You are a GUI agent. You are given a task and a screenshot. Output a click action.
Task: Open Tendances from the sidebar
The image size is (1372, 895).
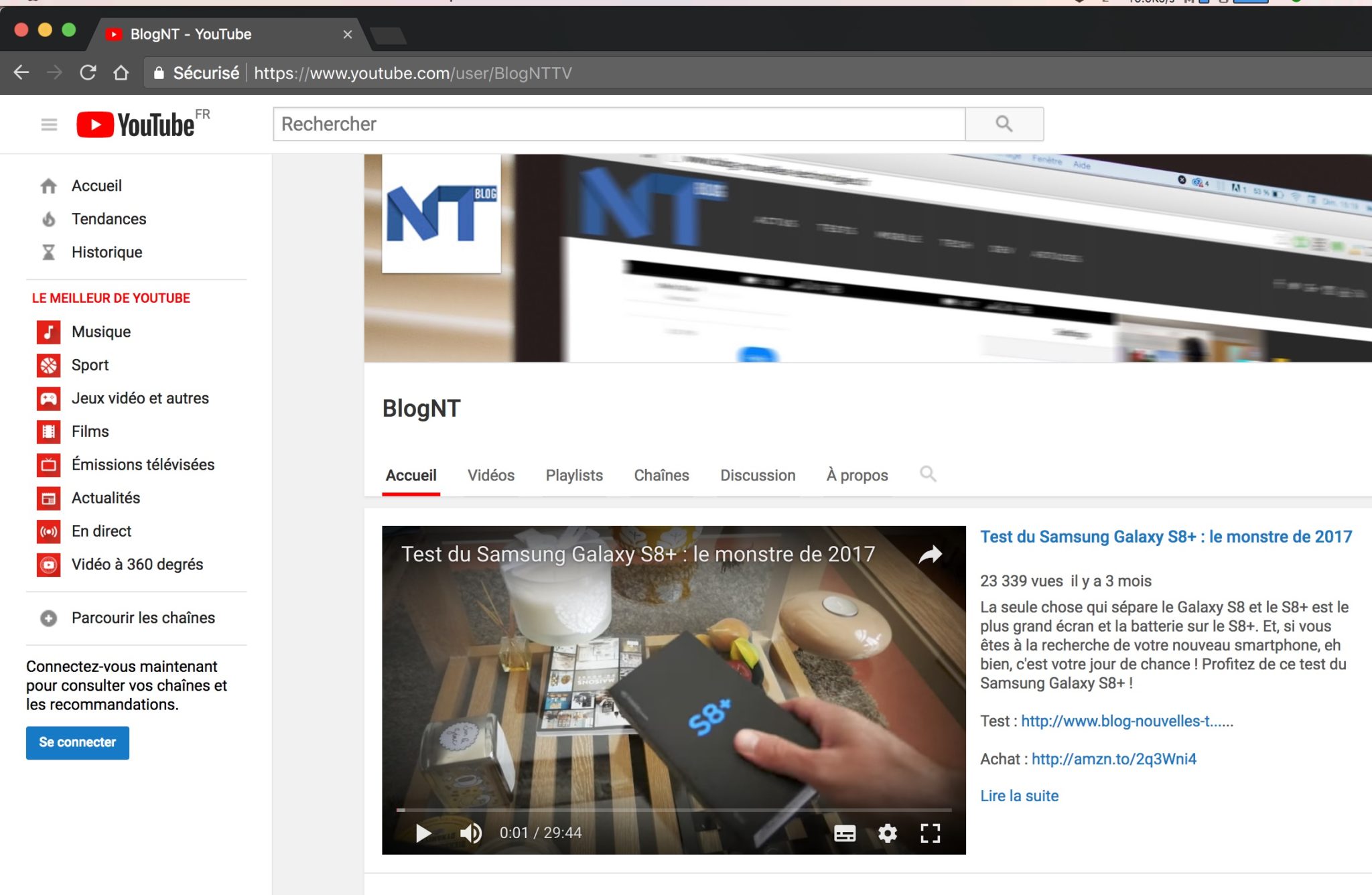coord(109,219)
